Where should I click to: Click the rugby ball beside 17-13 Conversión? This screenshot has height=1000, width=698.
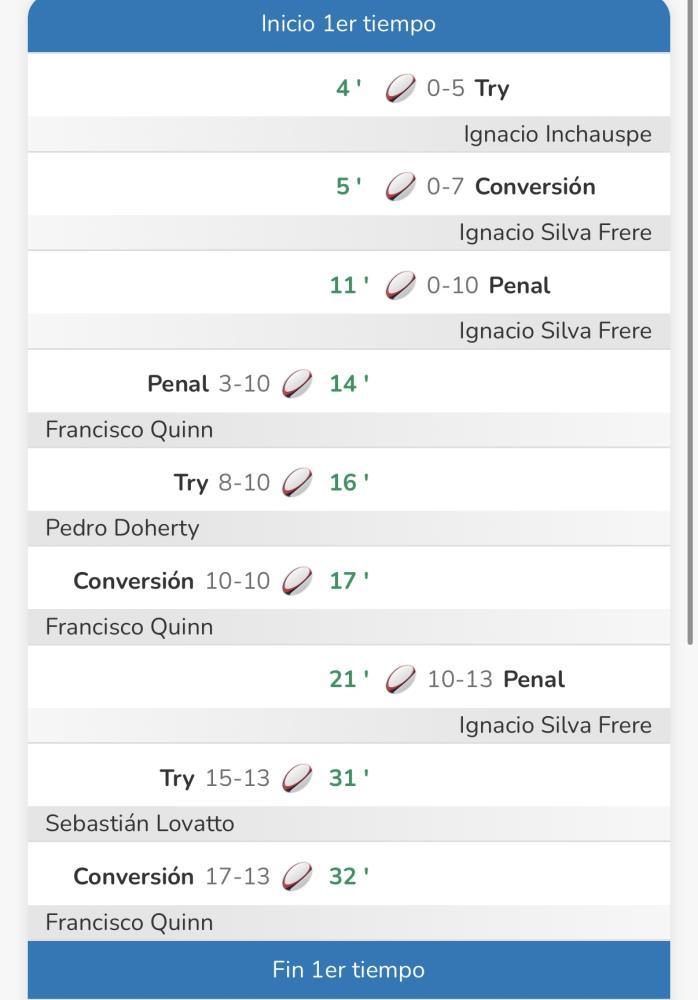(x=297, y=877)
